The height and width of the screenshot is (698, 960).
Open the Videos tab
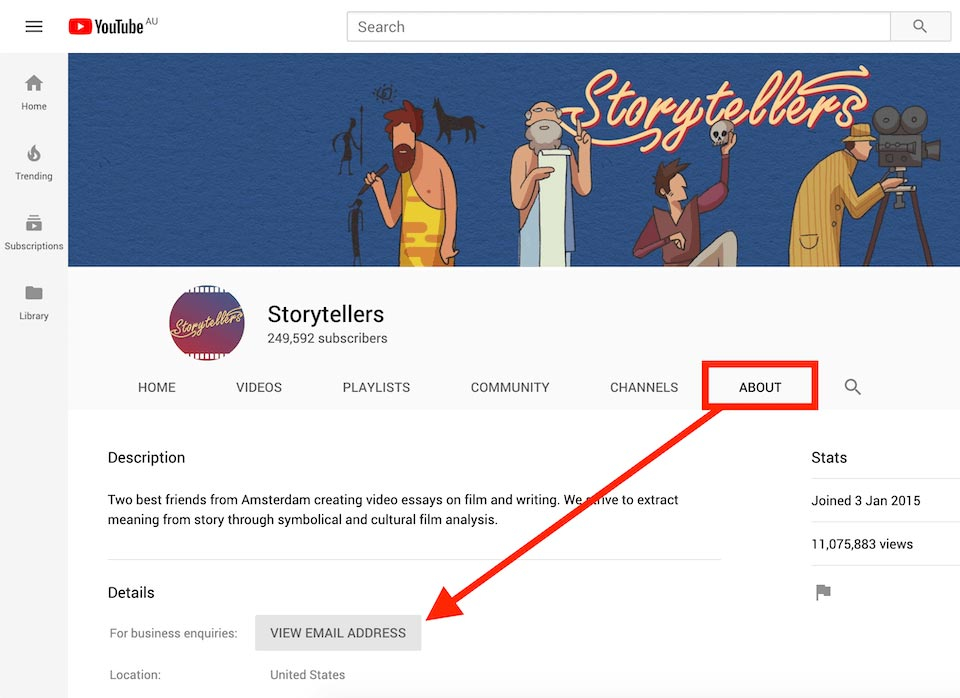point(259,387)
